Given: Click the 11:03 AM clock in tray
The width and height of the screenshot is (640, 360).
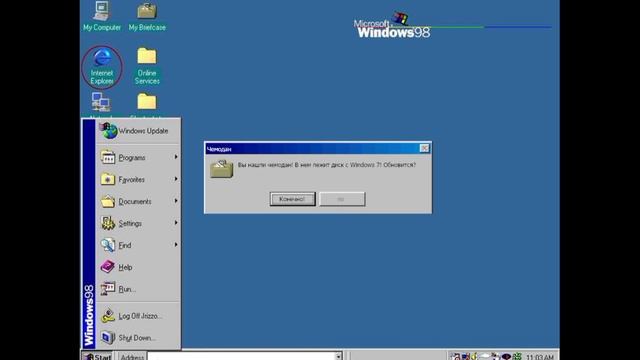Looking at the screenshot, I should click(540, 357).
